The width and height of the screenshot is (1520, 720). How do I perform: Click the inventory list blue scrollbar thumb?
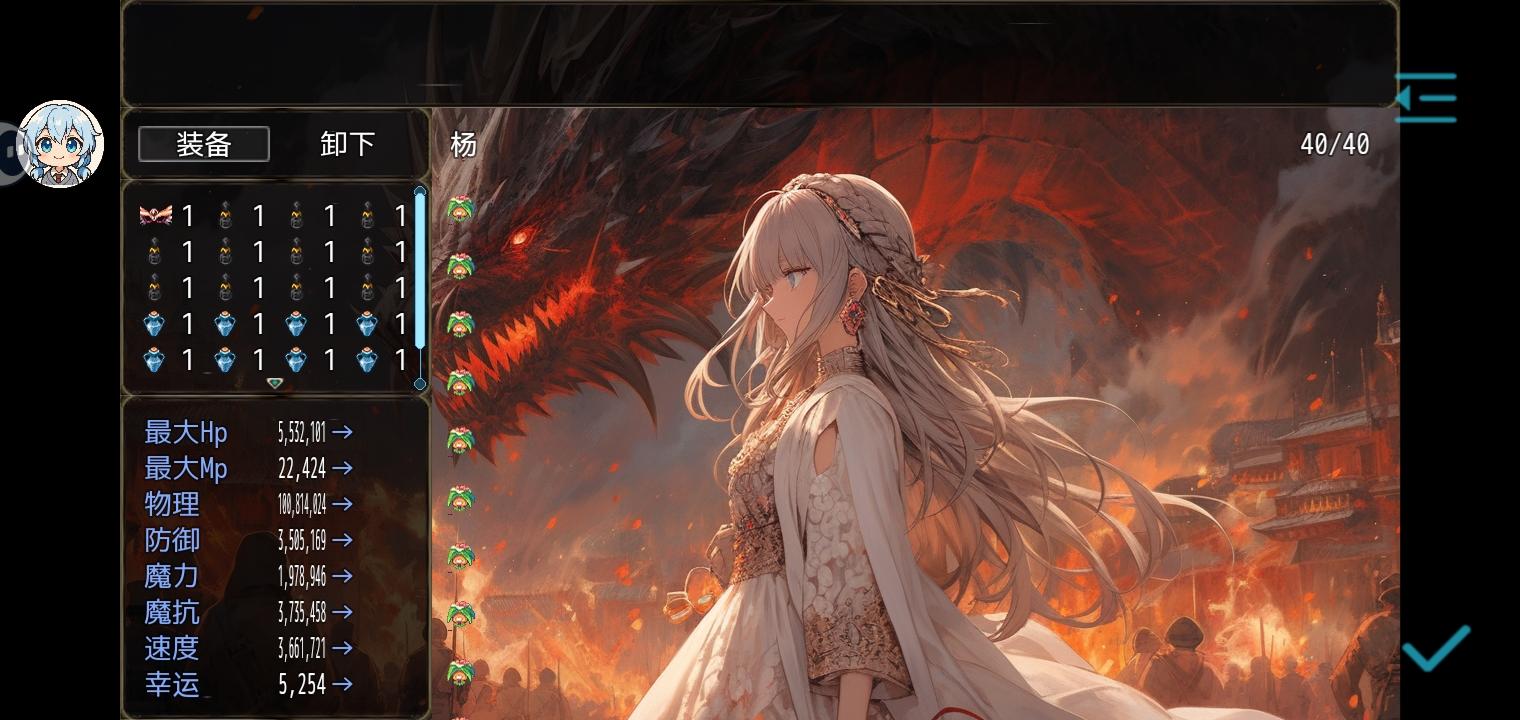420,270
